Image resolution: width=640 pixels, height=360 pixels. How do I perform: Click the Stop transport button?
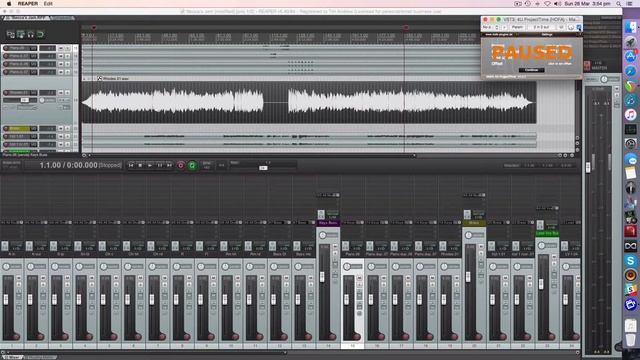tap(140, 165)
